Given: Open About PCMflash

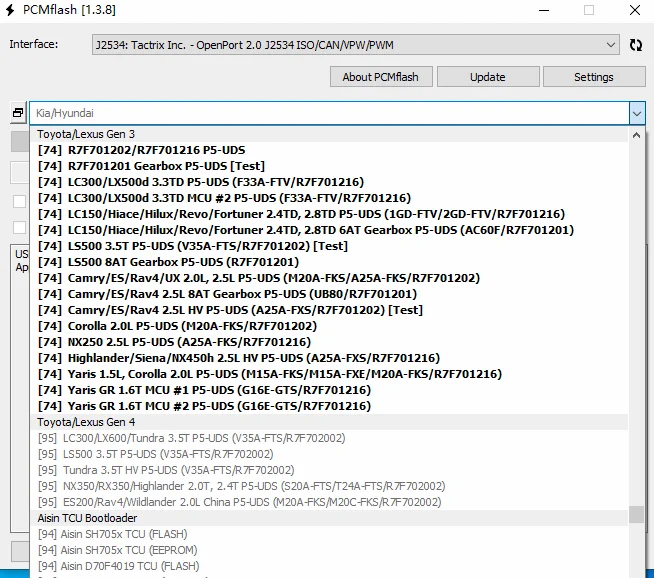Looking at the screenshot, I should click(381, 77).
